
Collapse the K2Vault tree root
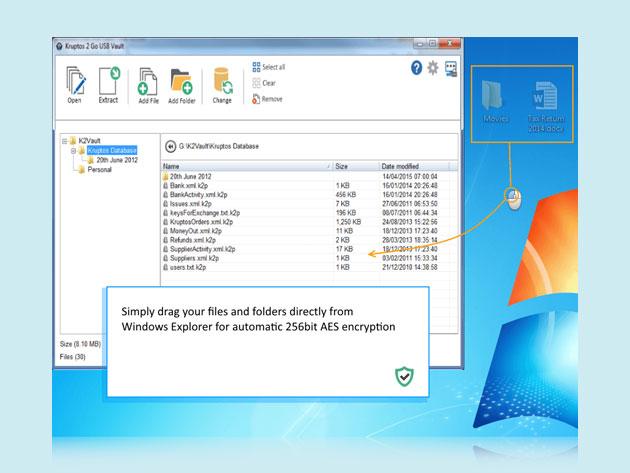click(64, 141)
